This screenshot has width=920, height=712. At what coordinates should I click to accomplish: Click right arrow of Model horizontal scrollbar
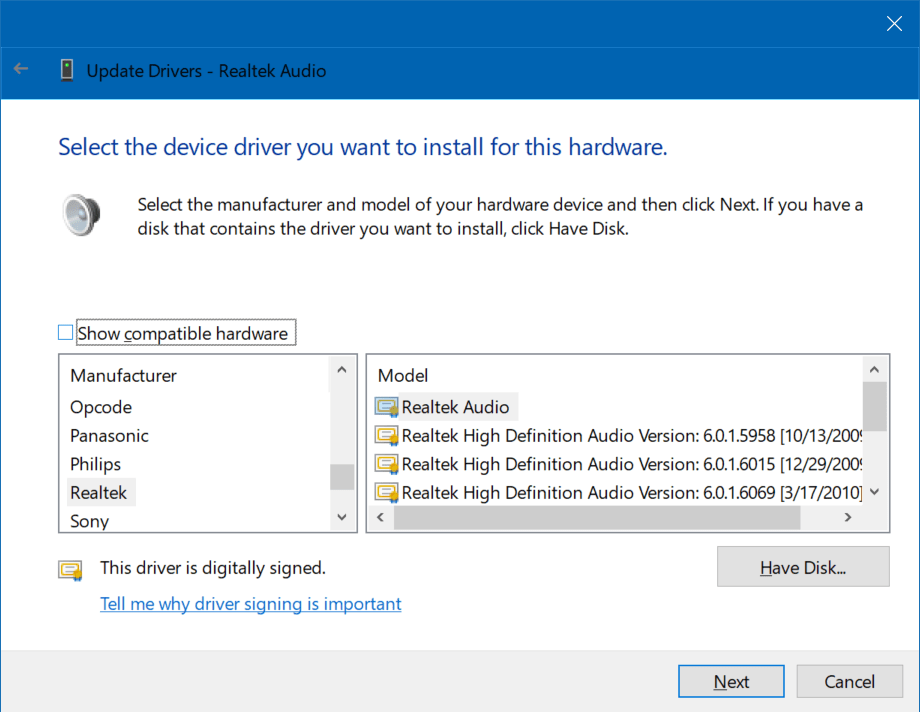point(847,517)
